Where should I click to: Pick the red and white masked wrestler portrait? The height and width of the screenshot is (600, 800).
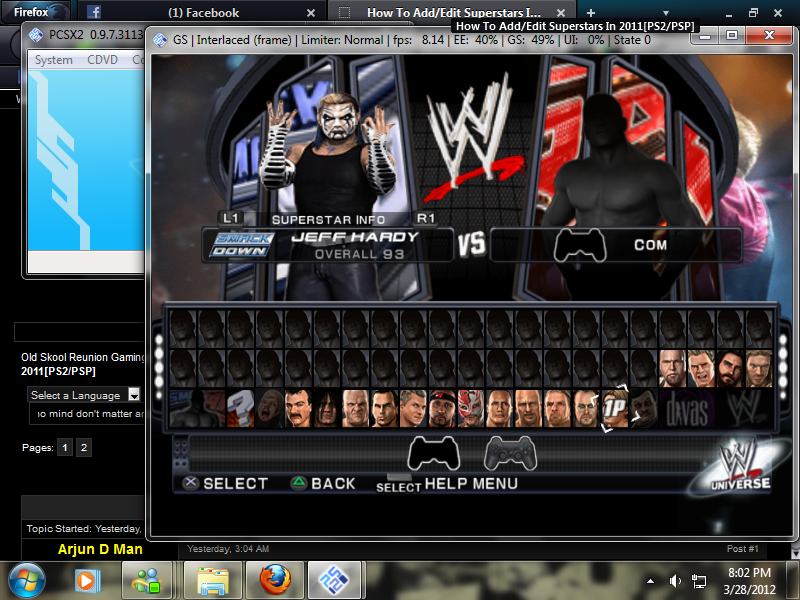click(470, 408)
